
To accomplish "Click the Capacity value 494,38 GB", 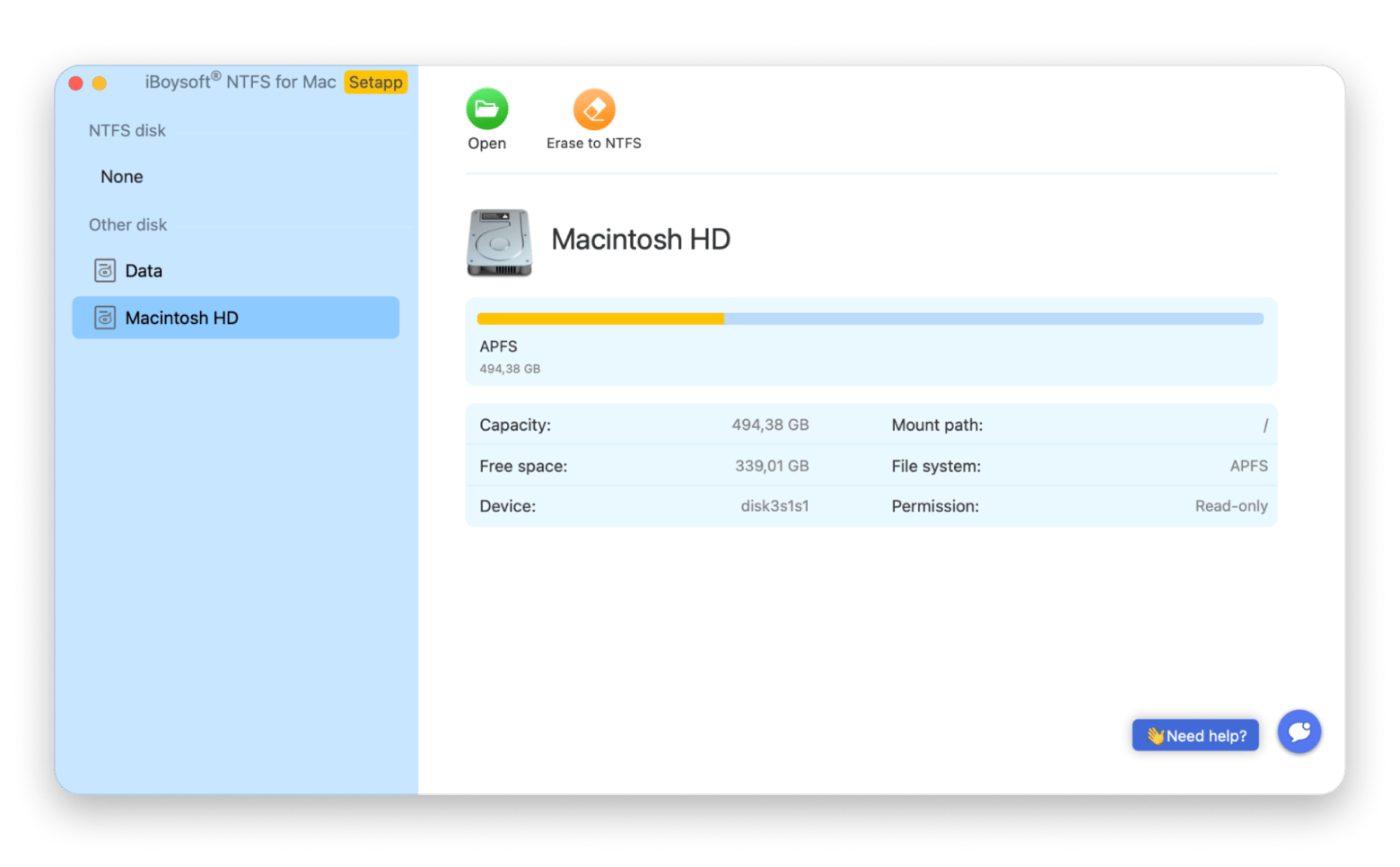I will click(769, 425).
